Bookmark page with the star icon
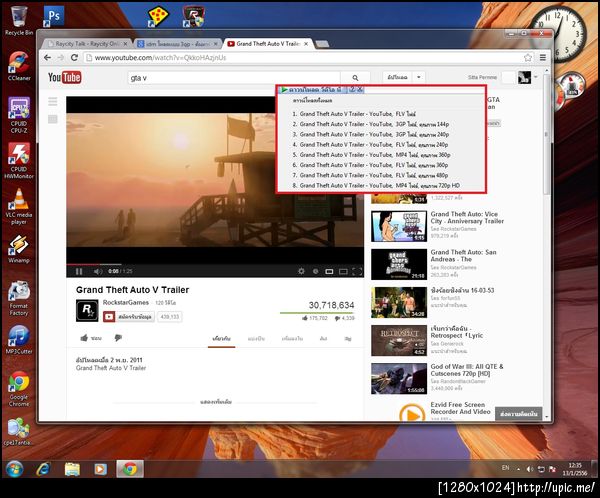 tap(528, 57)
